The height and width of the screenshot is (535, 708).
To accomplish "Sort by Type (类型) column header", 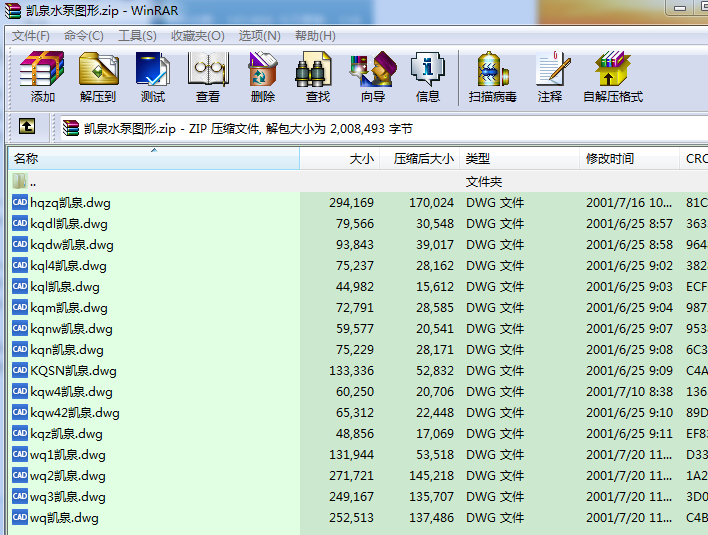I will (x=519, y=158).
